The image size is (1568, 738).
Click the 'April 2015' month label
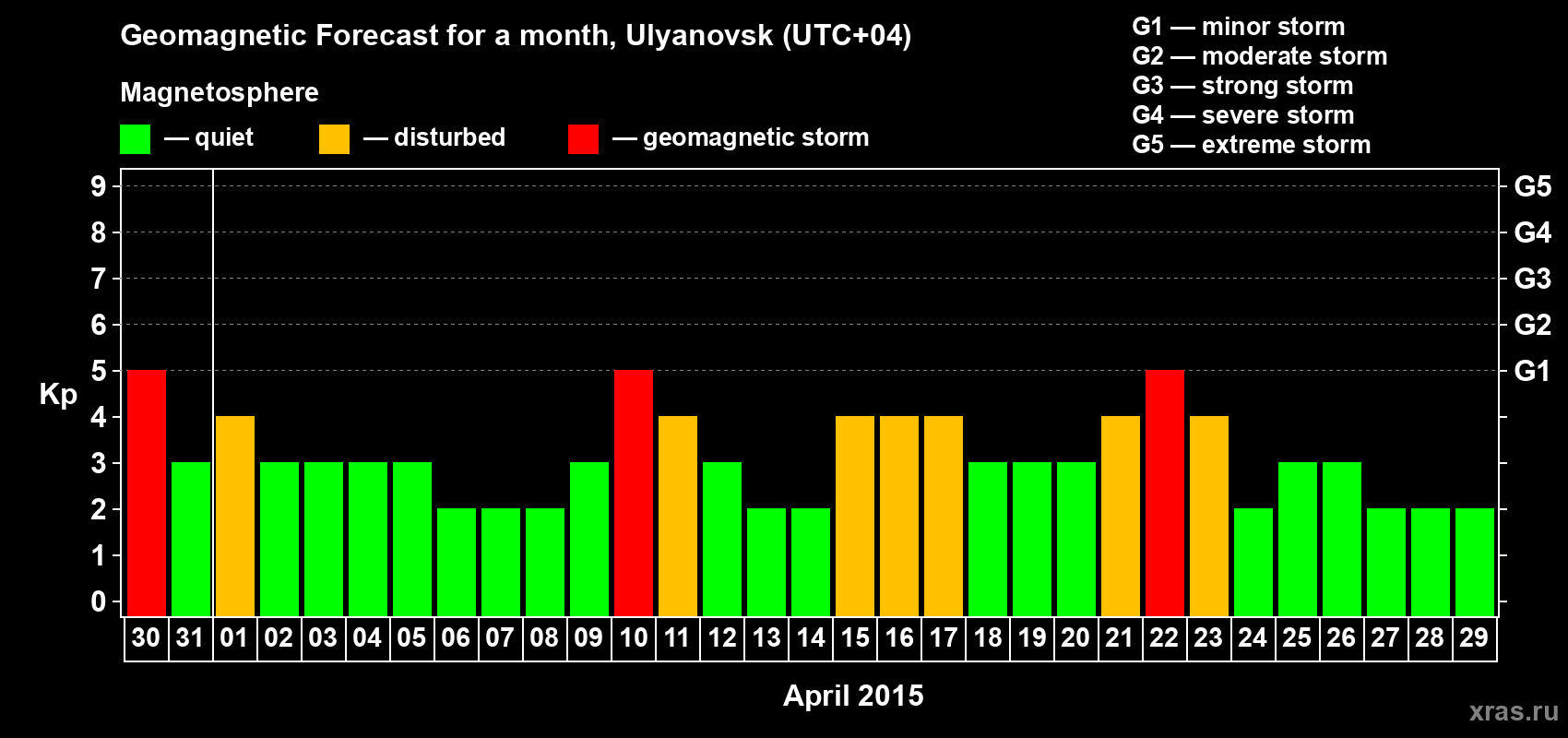click(853, 696)
